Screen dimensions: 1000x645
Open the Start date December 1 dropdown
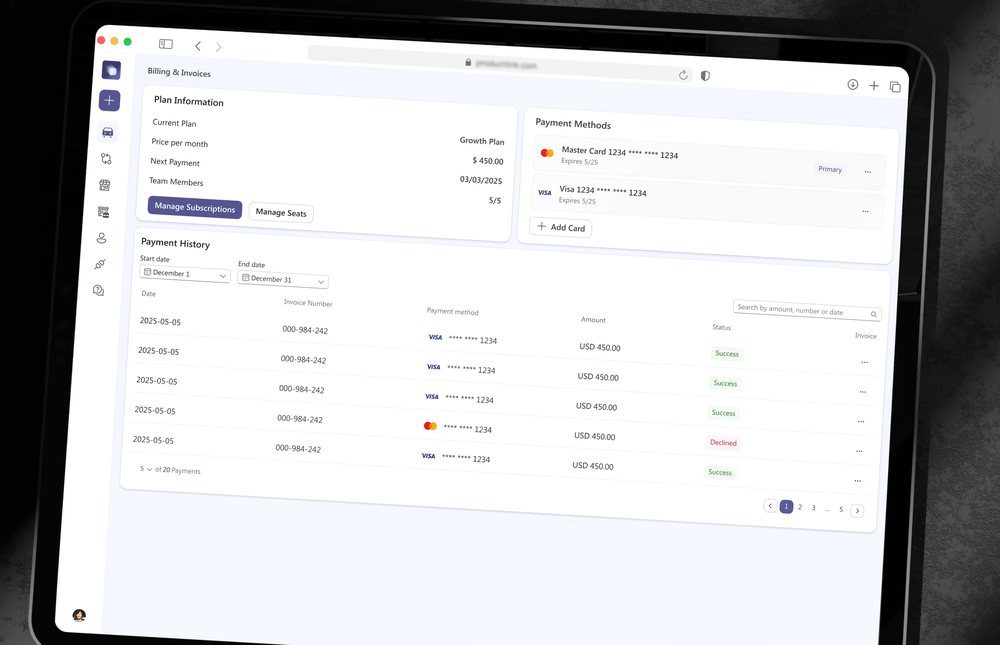click(x=184, y=274)
